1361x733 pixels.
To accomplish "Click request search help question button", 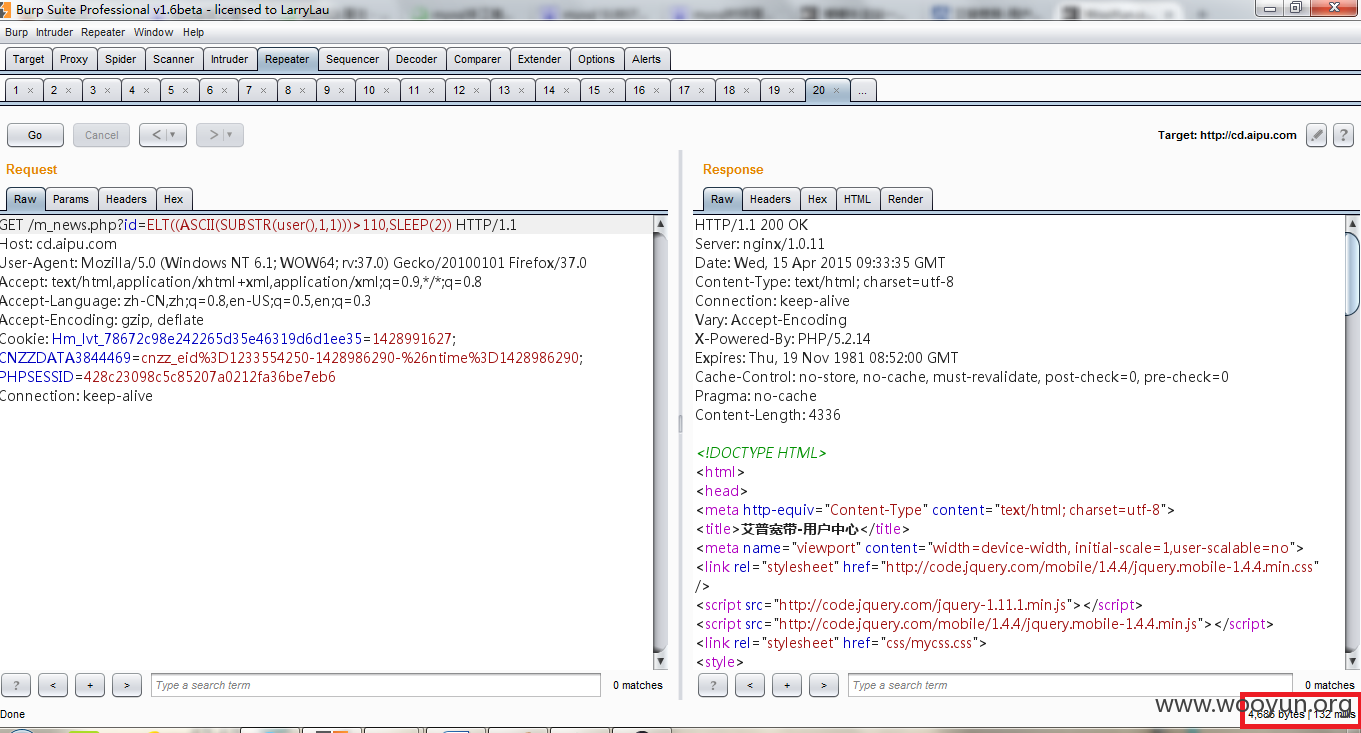I will [x=16, y=685].
